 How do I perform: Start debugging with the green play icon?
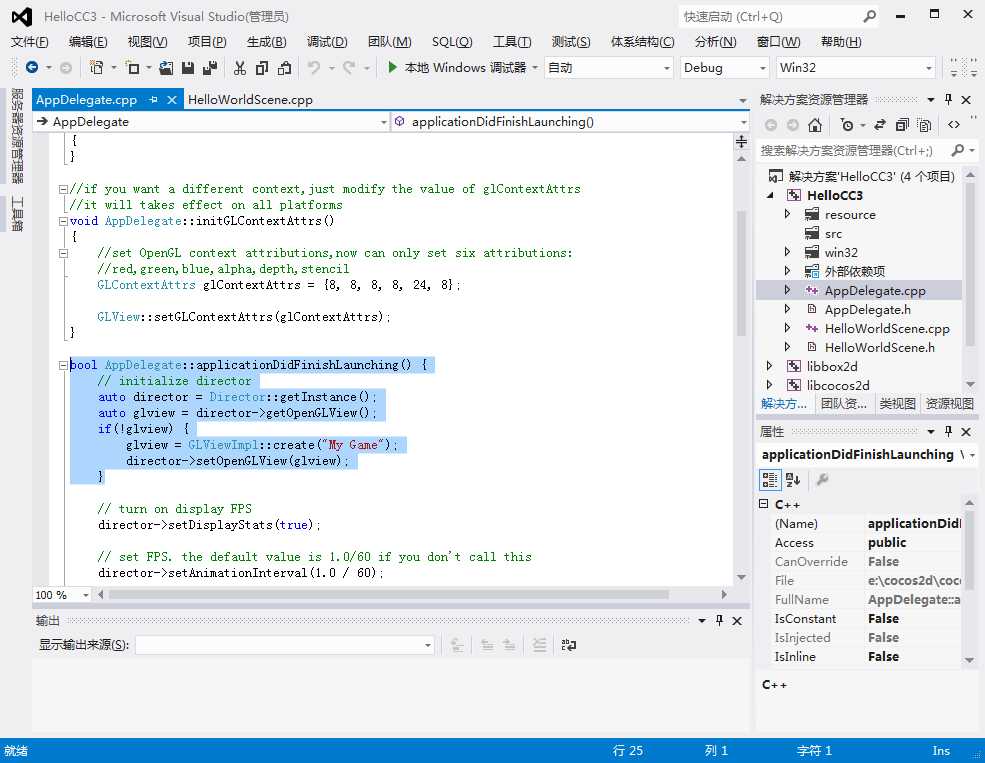tap(392, 67)
